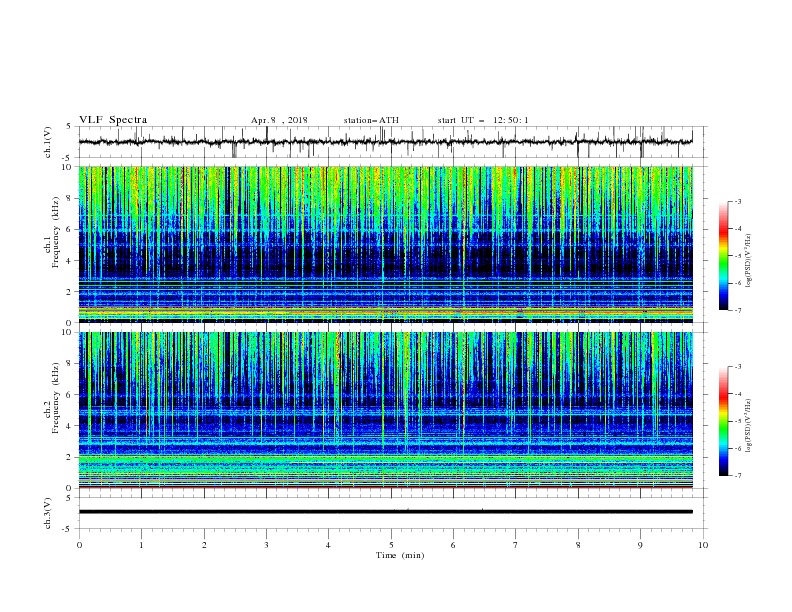Click the 'station=ATH' label
The image size is (792, 612).
371,120
